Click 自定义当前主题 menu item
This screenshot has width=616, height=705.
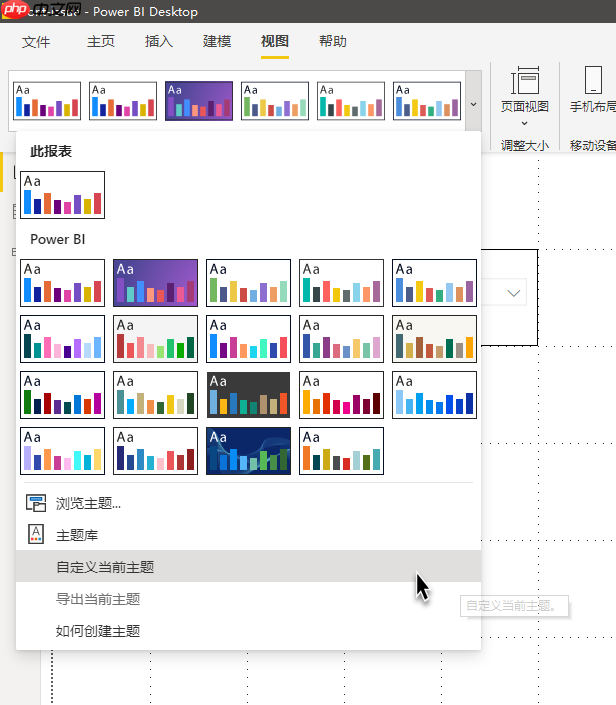click(x=105, y=567)
